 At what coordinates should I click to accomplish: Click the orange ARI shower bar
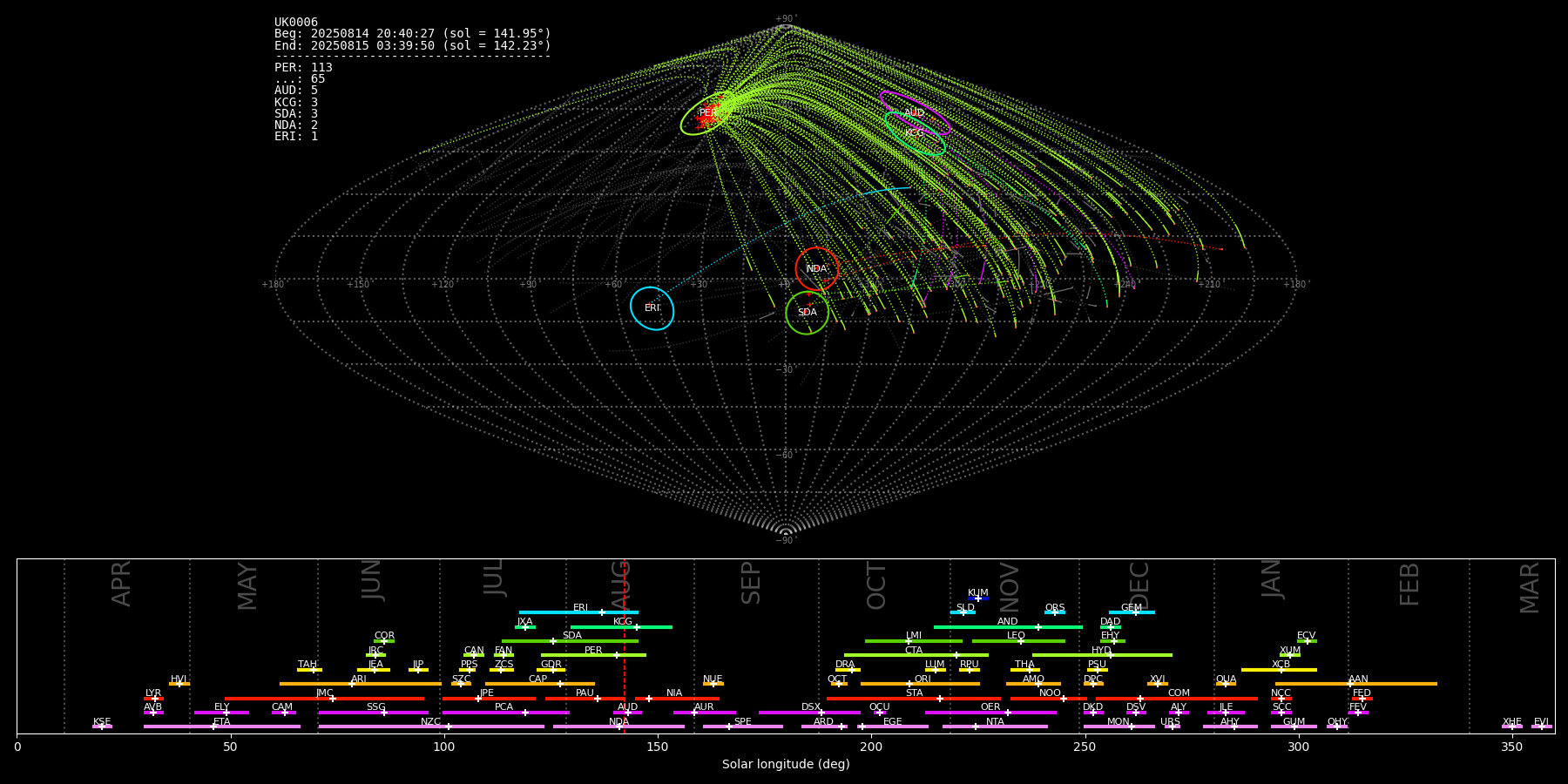(x=361, y=684)
